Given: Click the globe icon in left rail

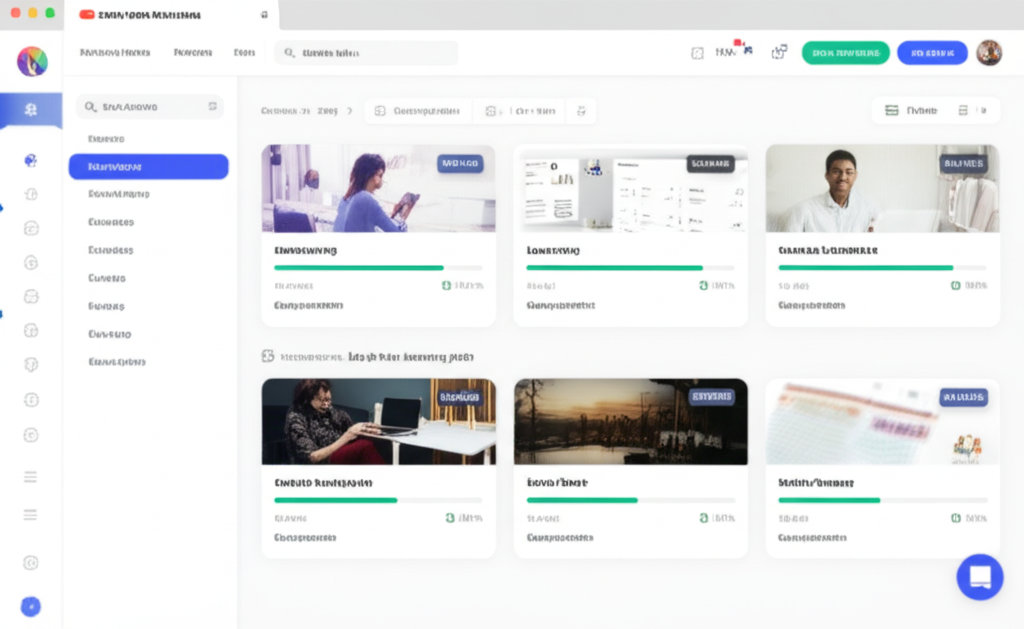Looking at the screenshot, I should [31, 160].
